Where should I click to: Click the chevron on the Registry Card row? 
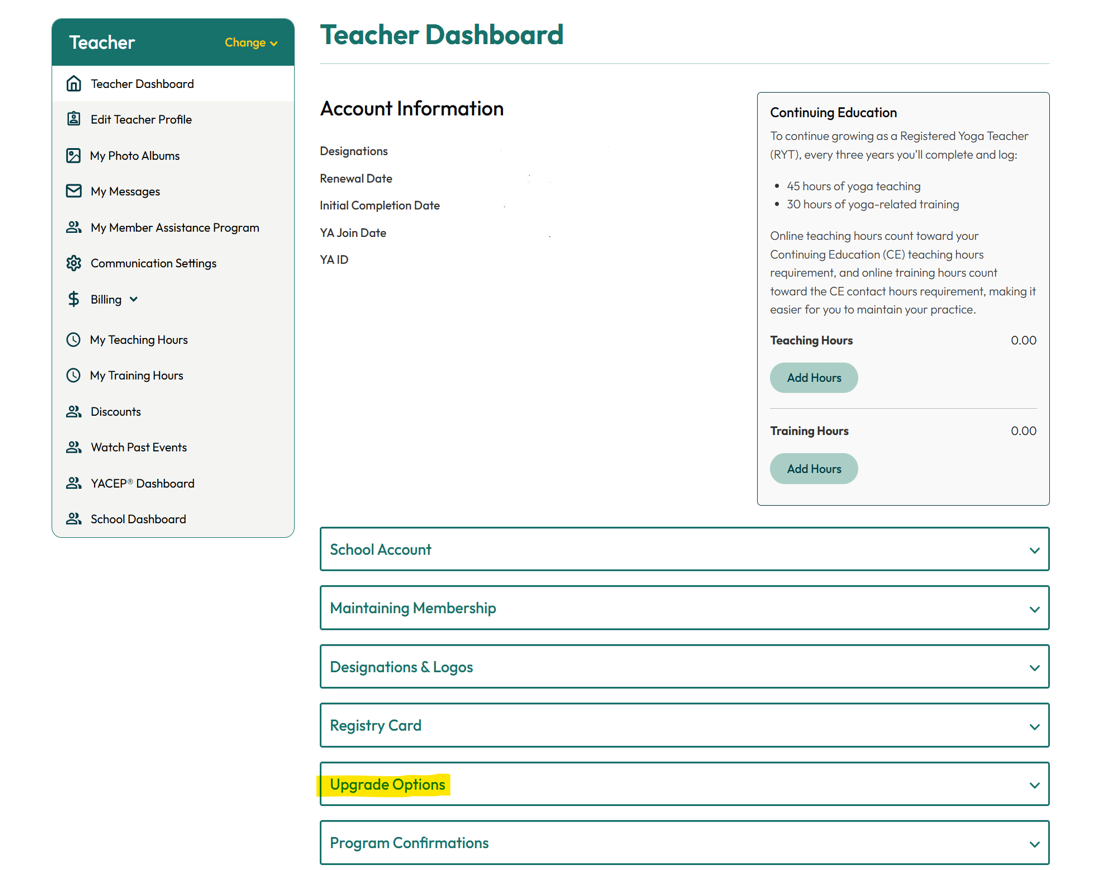[x=1034, y=727]
